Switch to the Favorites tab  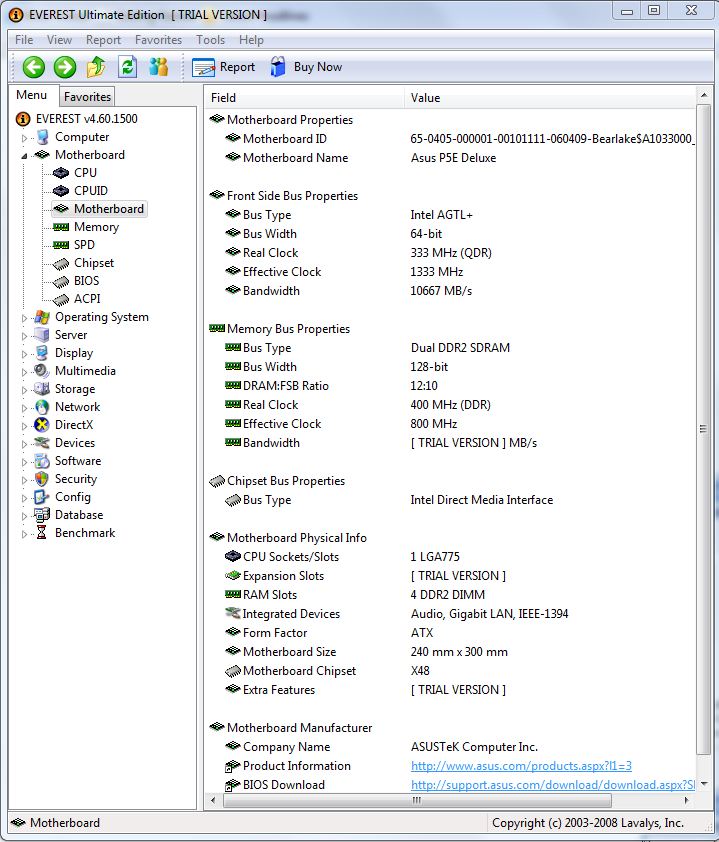pos(87,97)
